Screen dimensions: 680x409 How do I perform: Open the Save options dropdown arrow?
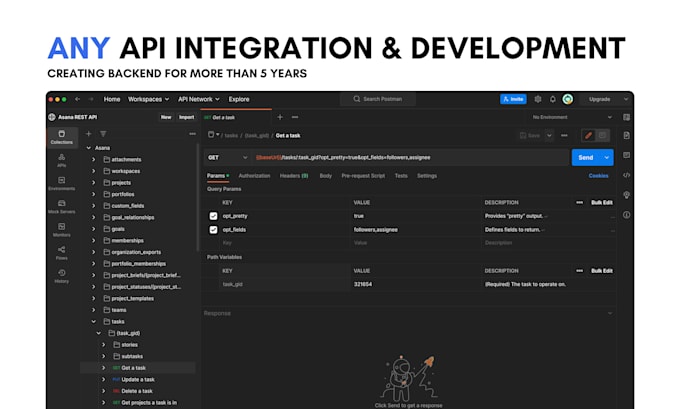tap(549, 136)
